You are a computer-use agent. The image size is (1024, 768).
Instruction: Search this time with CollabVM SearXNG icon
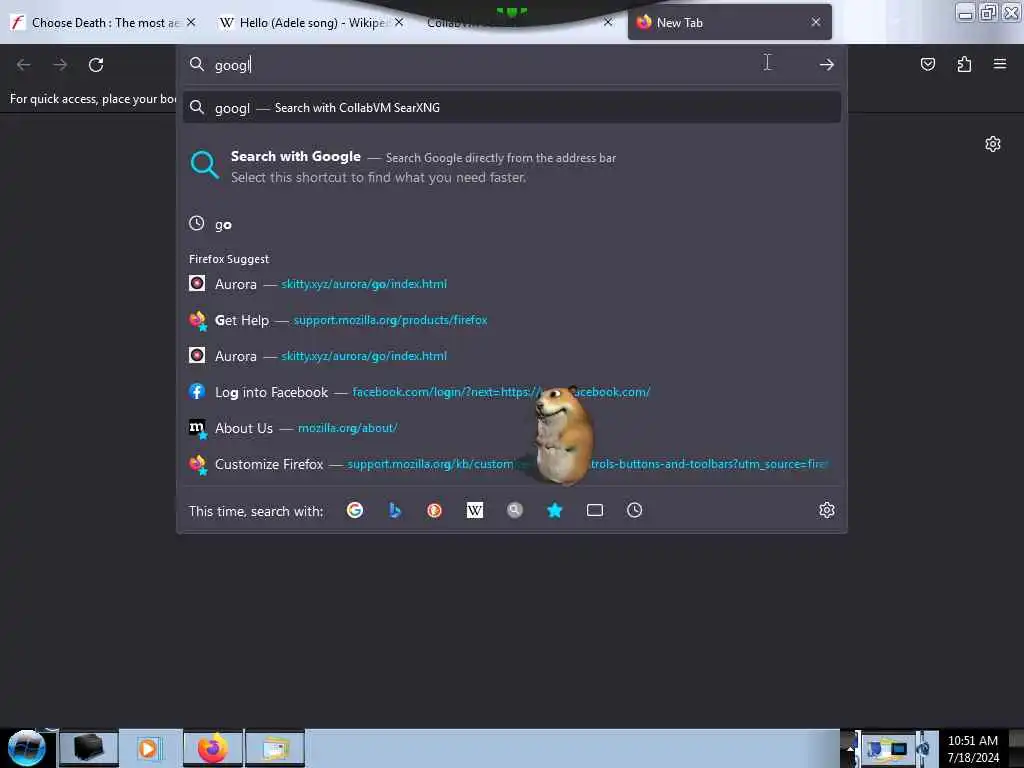(x=515, y=510)
